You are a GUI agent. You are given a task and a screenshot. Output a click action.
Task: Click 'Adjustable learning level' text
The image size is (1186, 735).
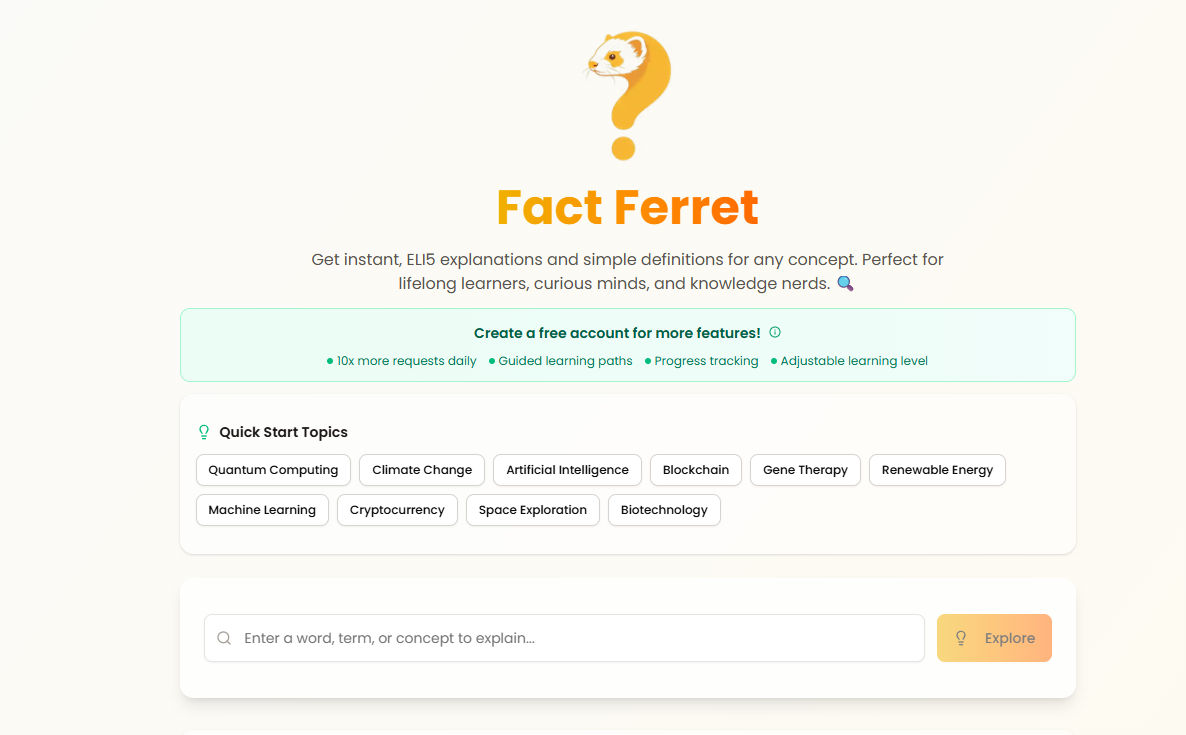pos(854,361)
